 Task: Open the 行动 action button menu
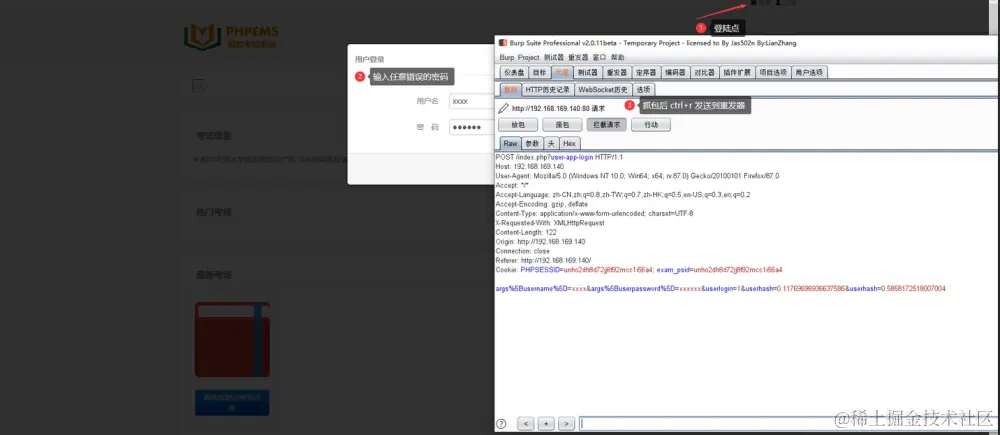(651, 125)
